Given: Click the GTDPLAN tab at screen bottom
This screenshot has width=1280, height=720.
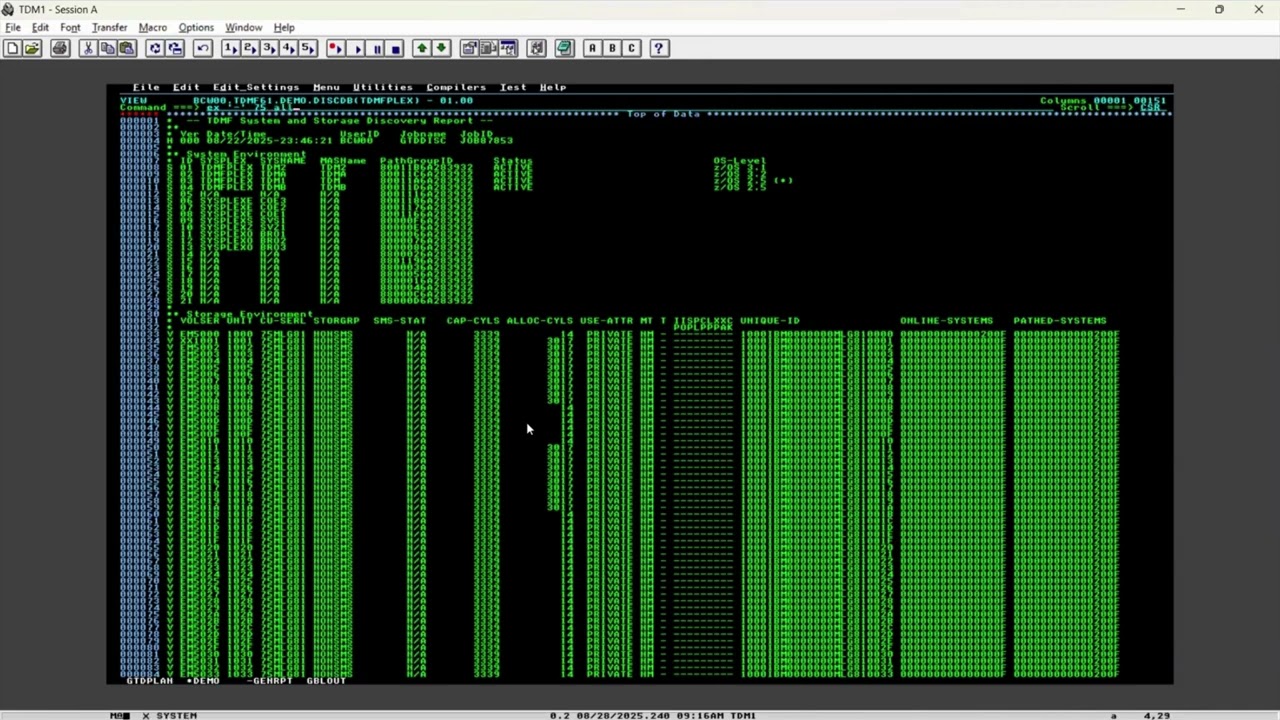Looking at the screenshot, I should (150, 681).
